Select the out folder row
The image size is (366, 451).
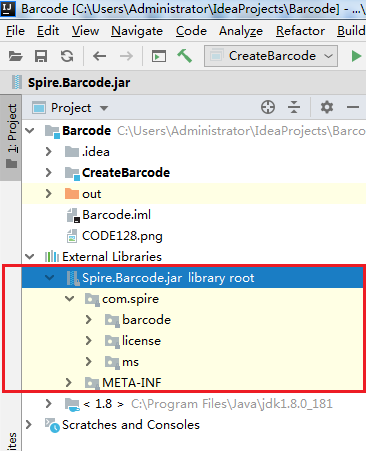tap(194, 194)
